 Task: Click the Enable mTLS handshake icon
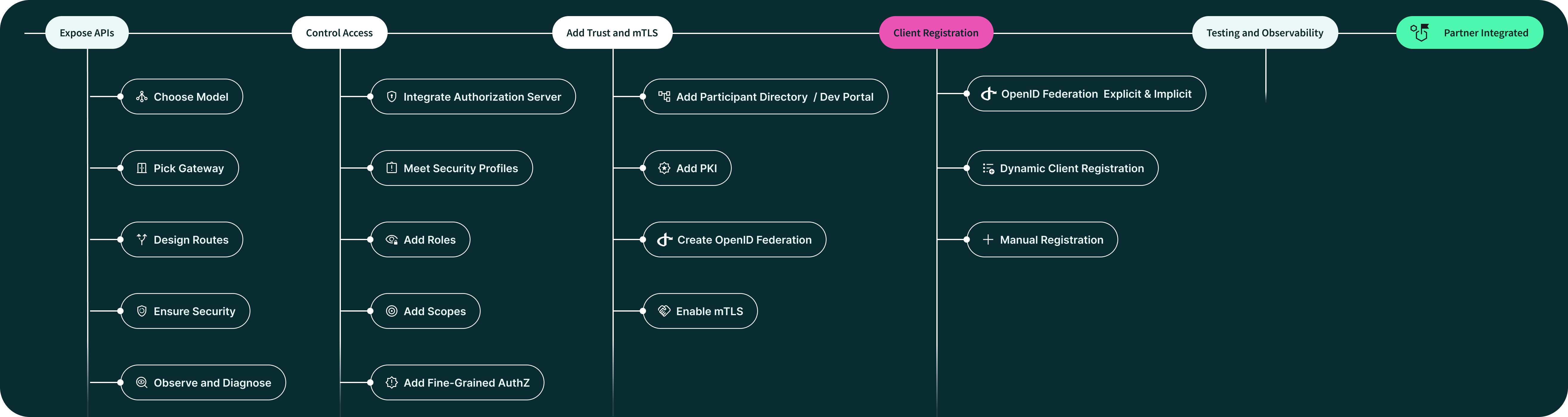click(x=664, y=311)
